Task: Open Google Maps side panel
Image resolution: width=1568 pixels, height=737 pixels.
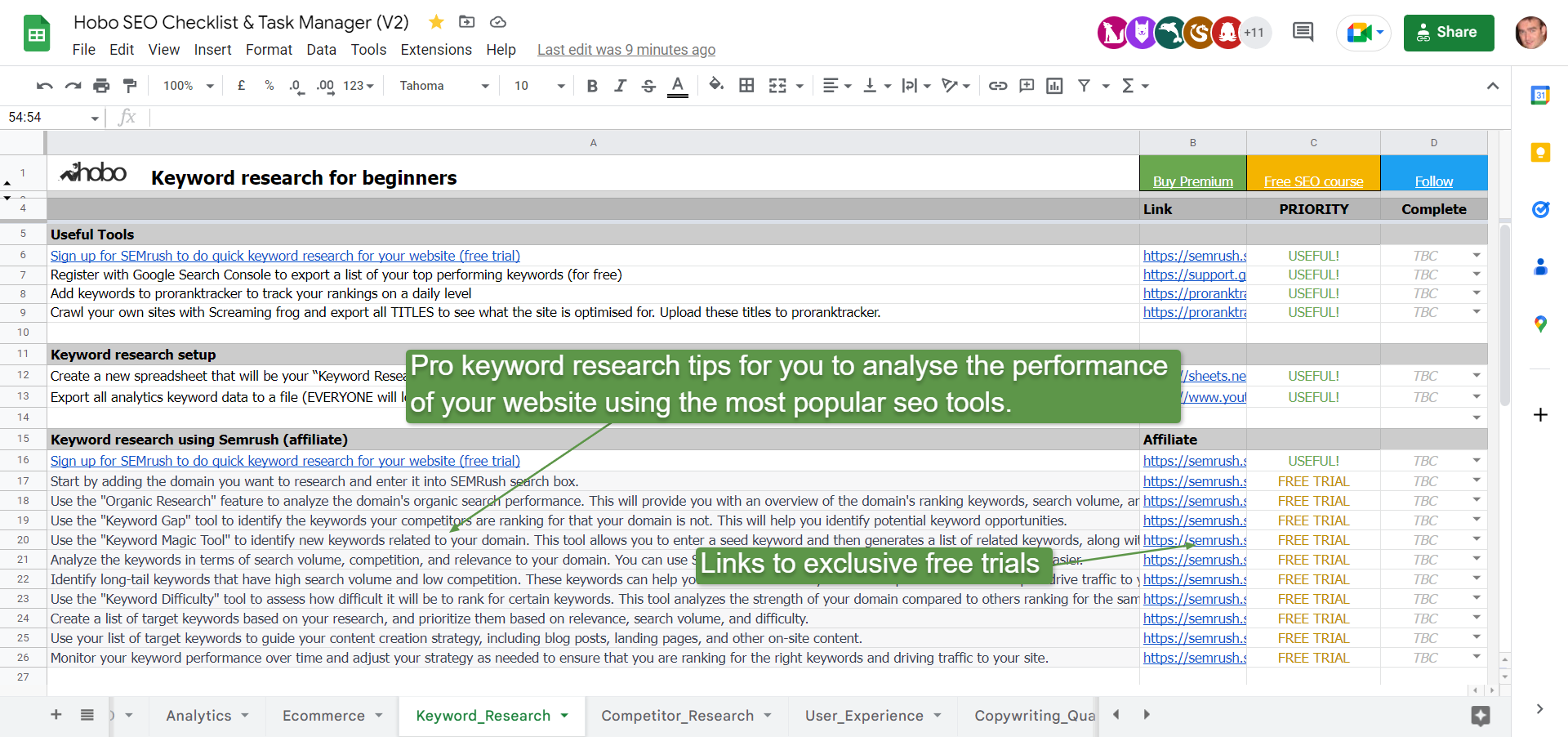Action: 1540,324
